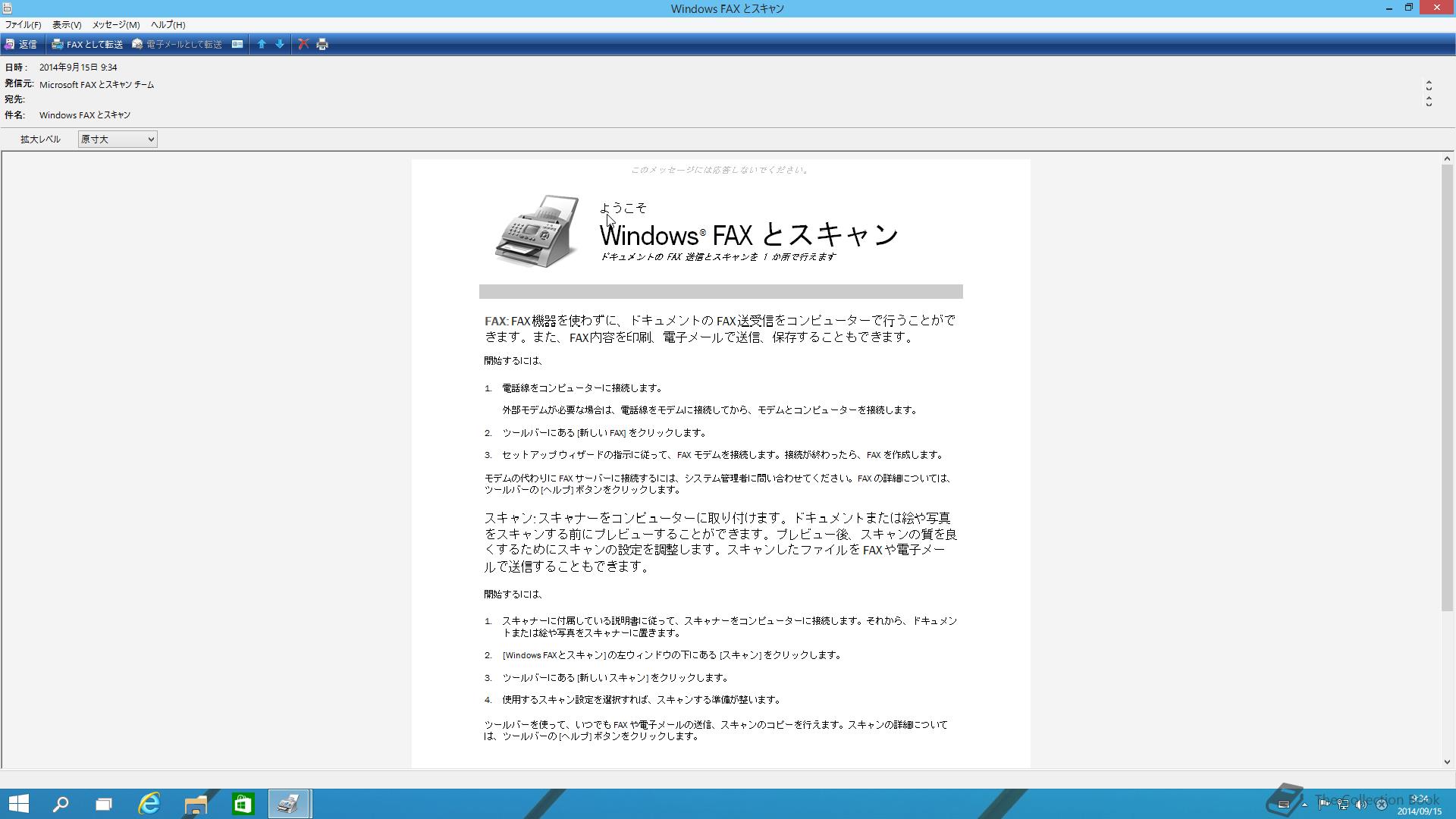Click the 発信元 label

click(19, 84)
